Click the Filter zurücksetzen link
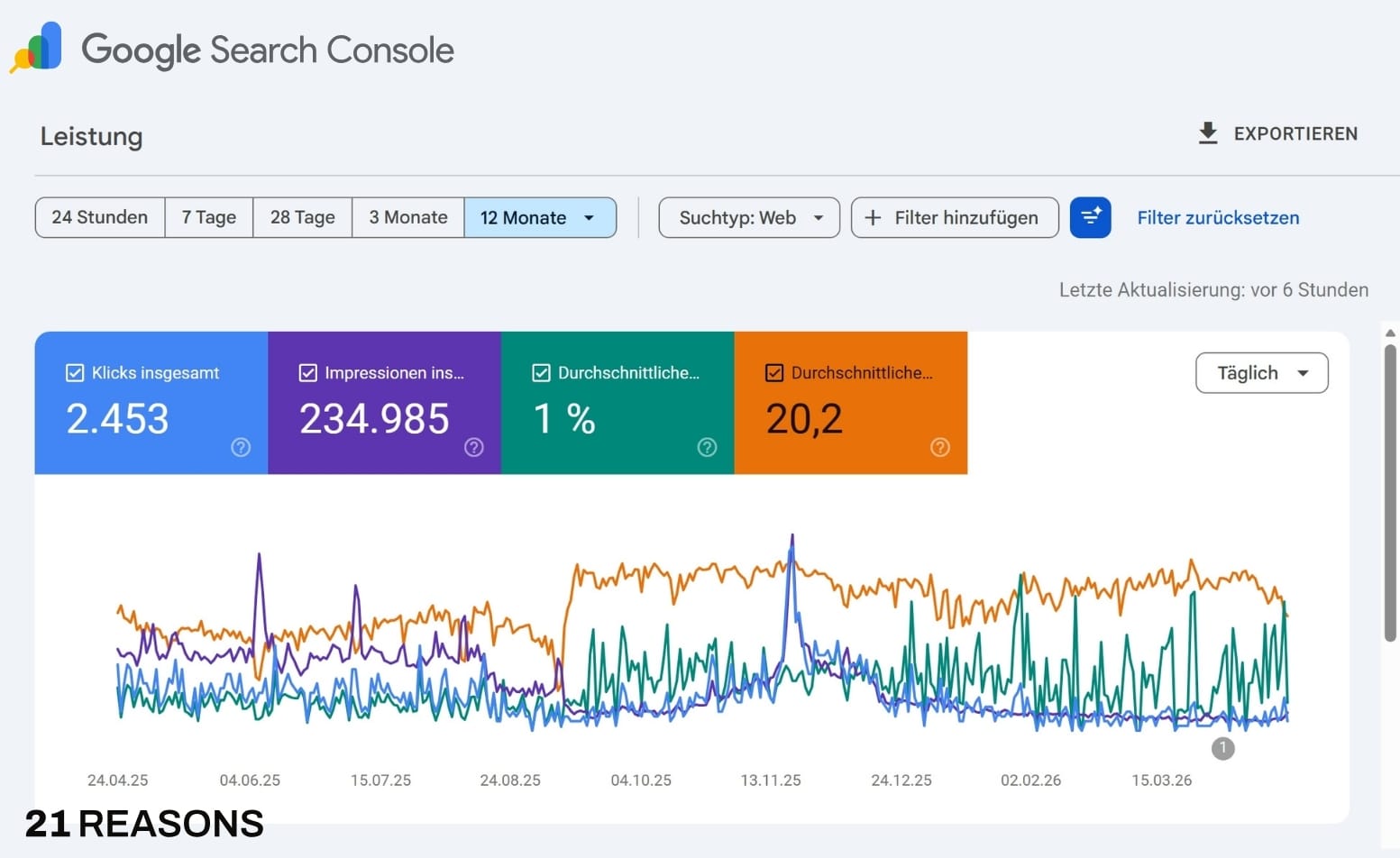The width and height of the screenshot is (1400, 858). [x=1218, y=217]
